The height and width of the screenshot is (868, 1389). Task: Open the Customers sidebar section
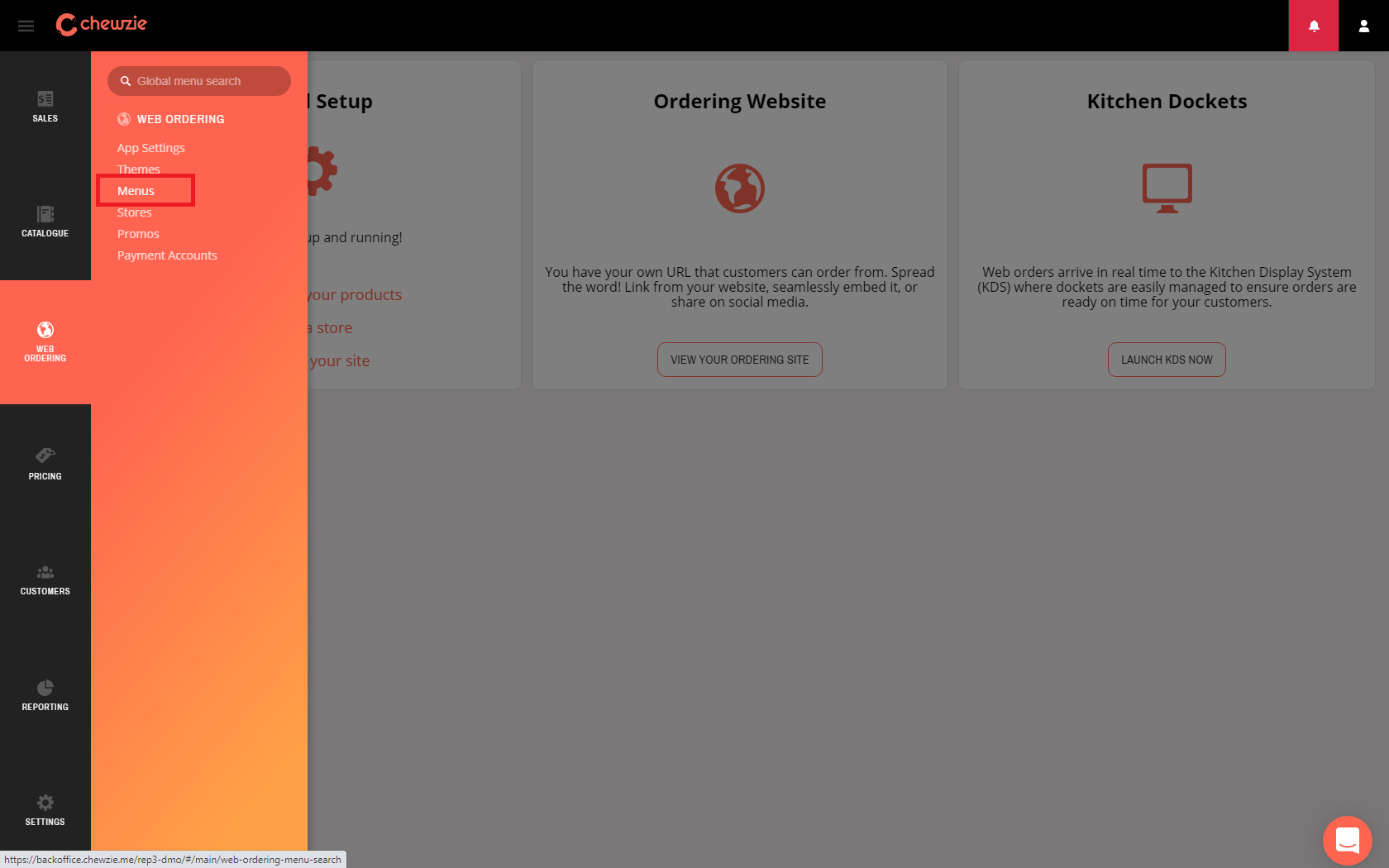(45, 579)
